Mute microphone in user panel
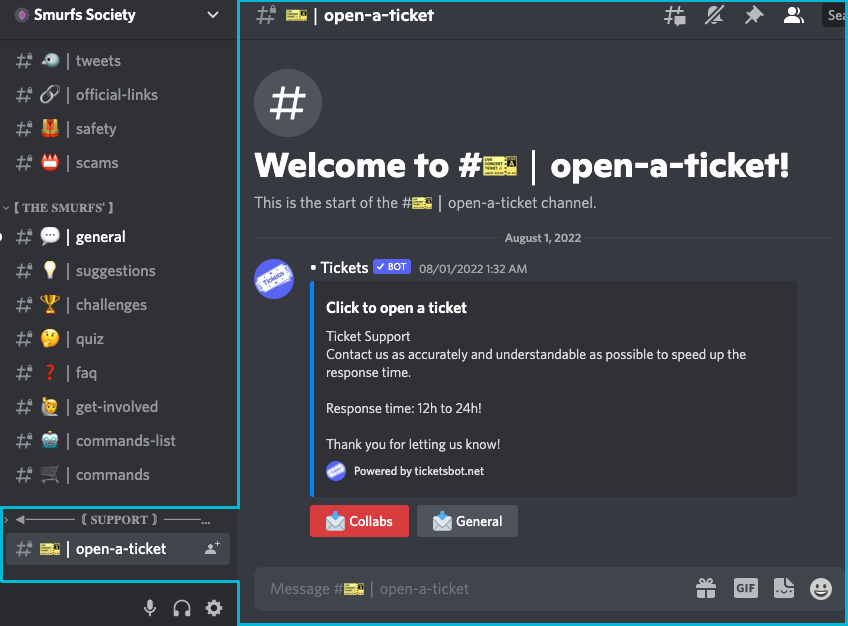This screenshot has height=626, width=848. [x=150, y=607]
